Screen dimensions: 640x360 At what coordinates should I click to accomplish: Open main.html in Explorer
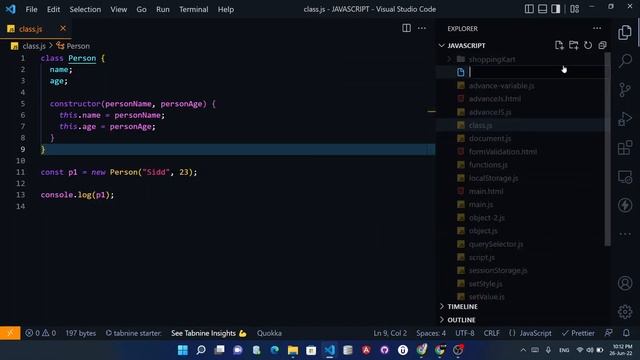pyautogui.click(x=486, y=191)
